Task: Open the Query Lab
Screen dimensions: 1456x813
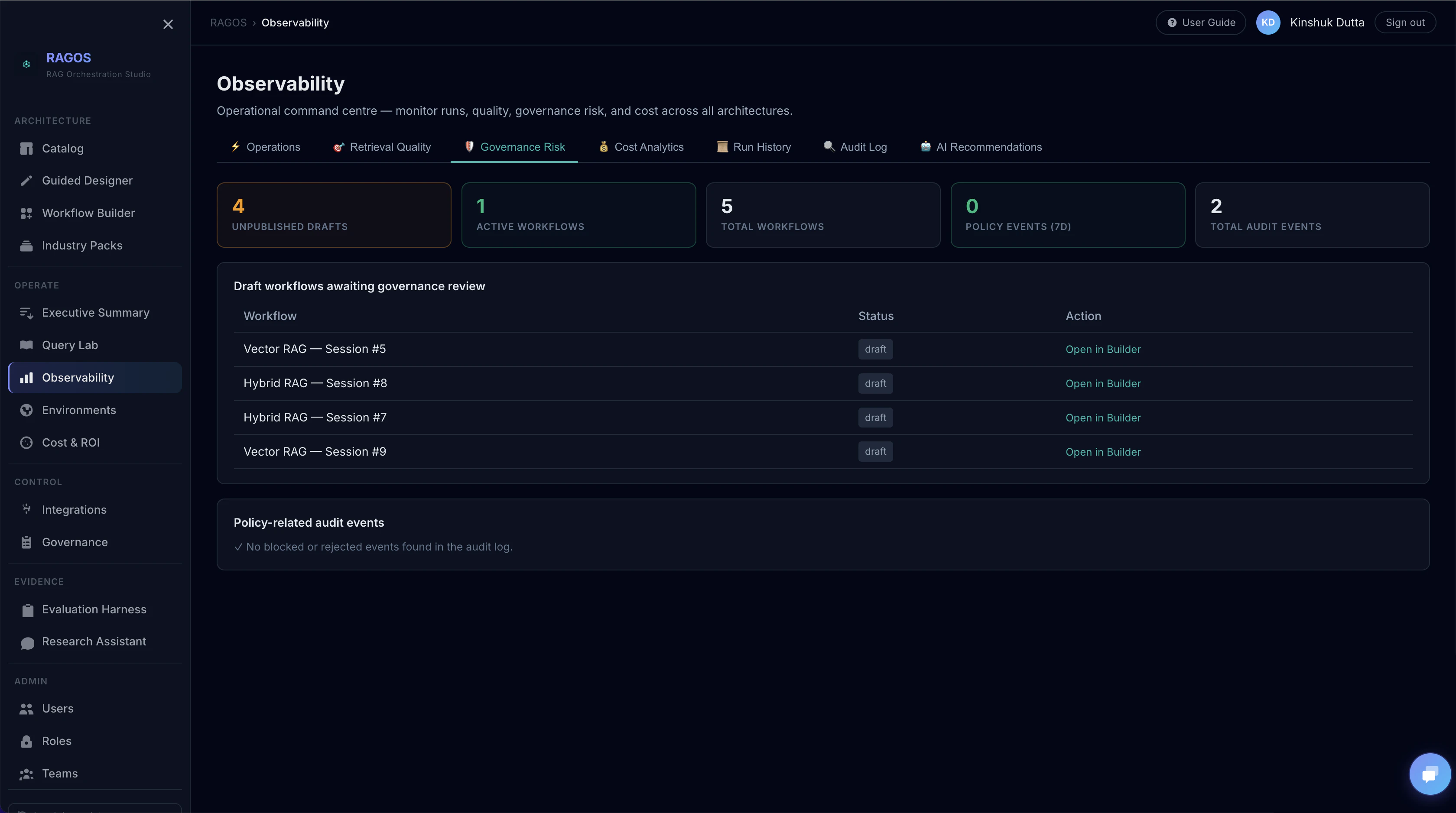Action: [x=70, y=345]
